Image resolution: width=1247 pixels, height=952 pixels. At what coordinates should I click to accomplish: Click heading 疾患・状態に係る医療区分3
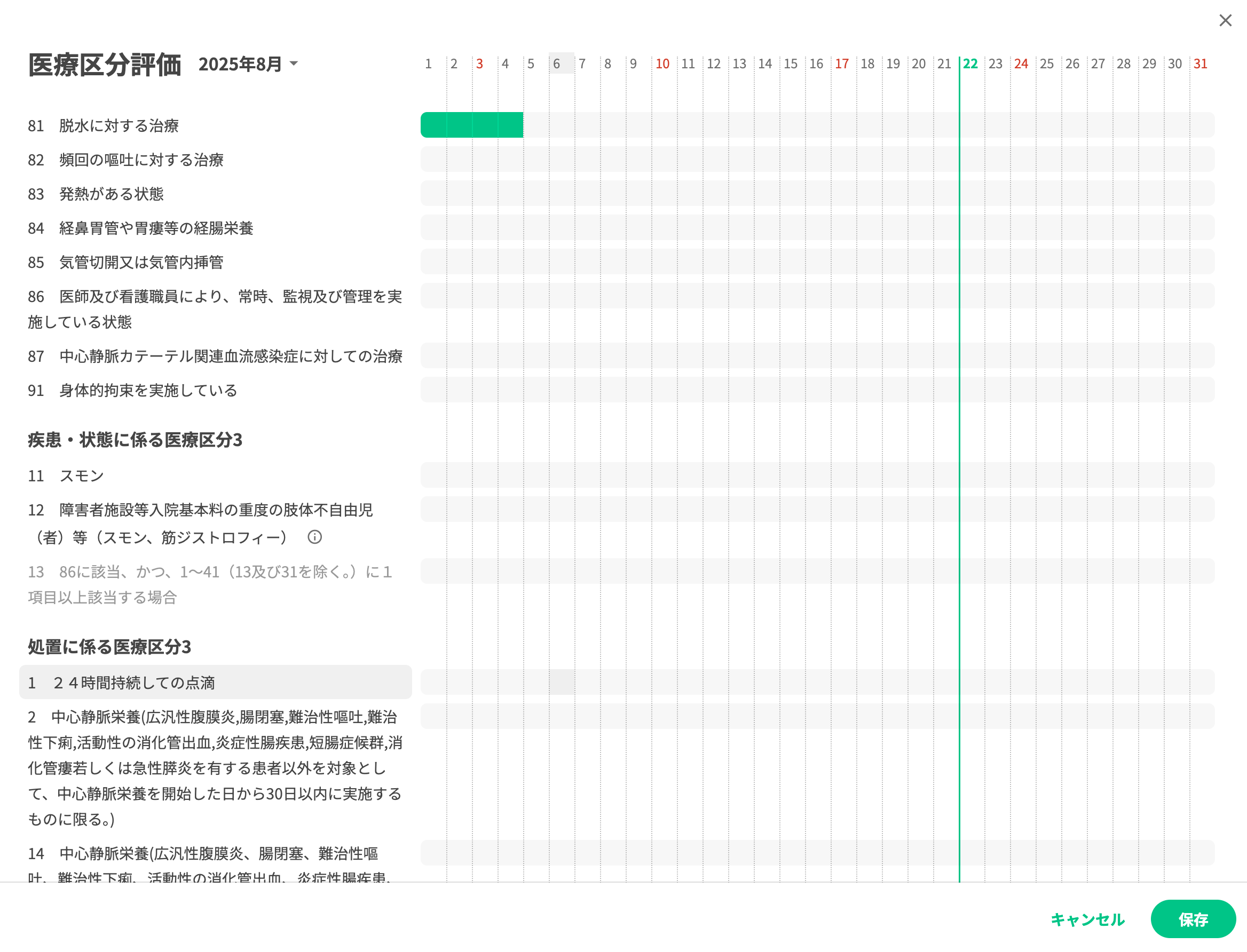[135, 439]
